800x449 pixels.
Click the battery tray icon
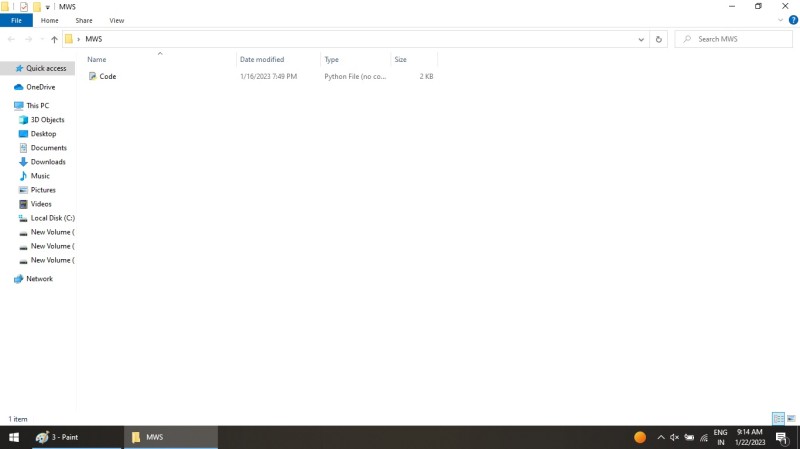tap(689, 437)
